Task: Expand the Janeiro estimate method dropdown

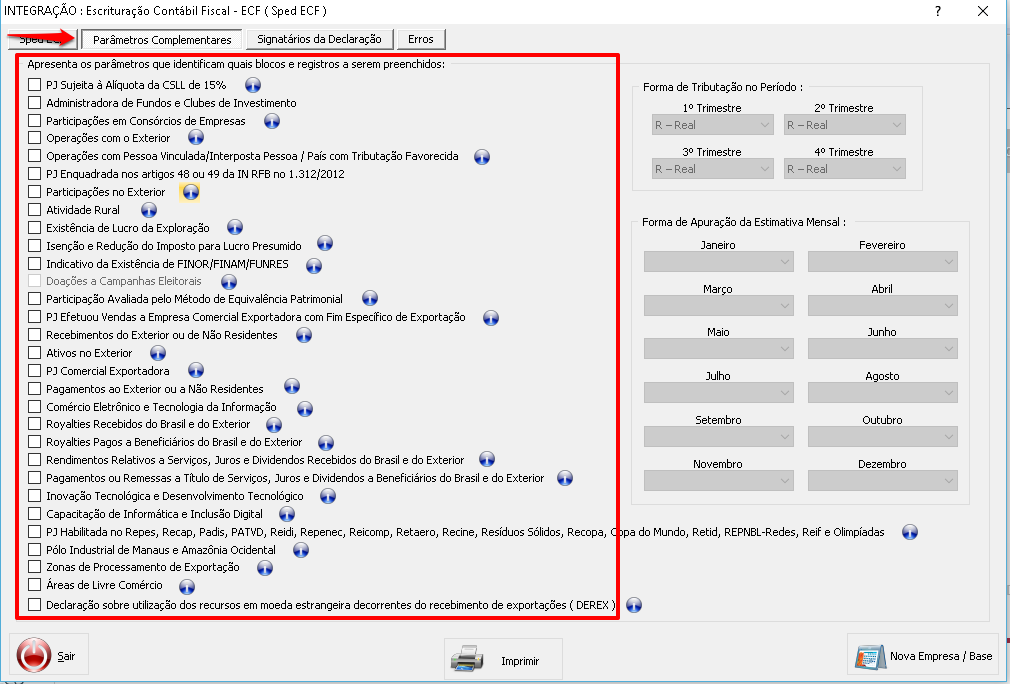Action: coord(718,262)
